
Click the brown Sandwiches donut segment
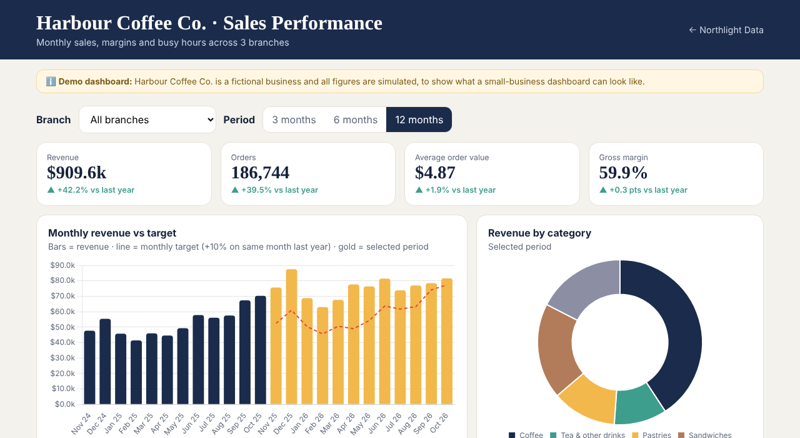point(557,350)
